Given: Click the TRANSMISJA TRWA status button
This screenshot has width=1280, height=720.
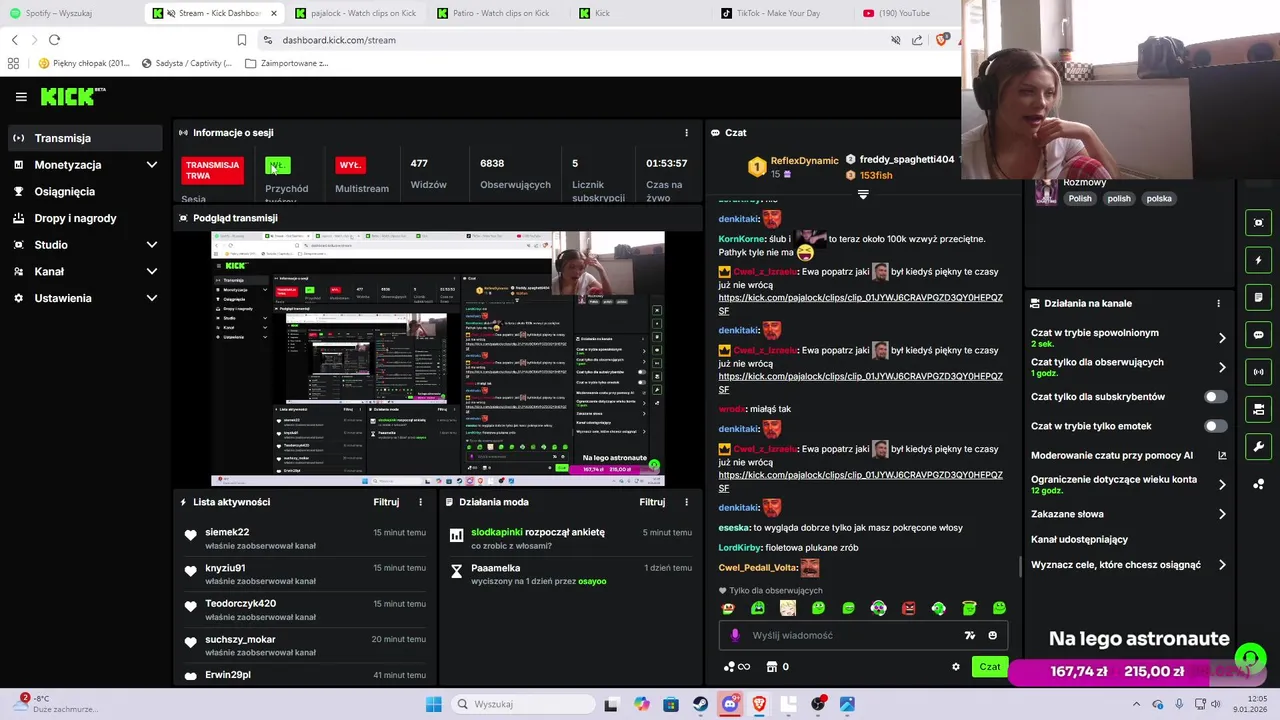Looking at the screenshot, I should tap(212, 170).
